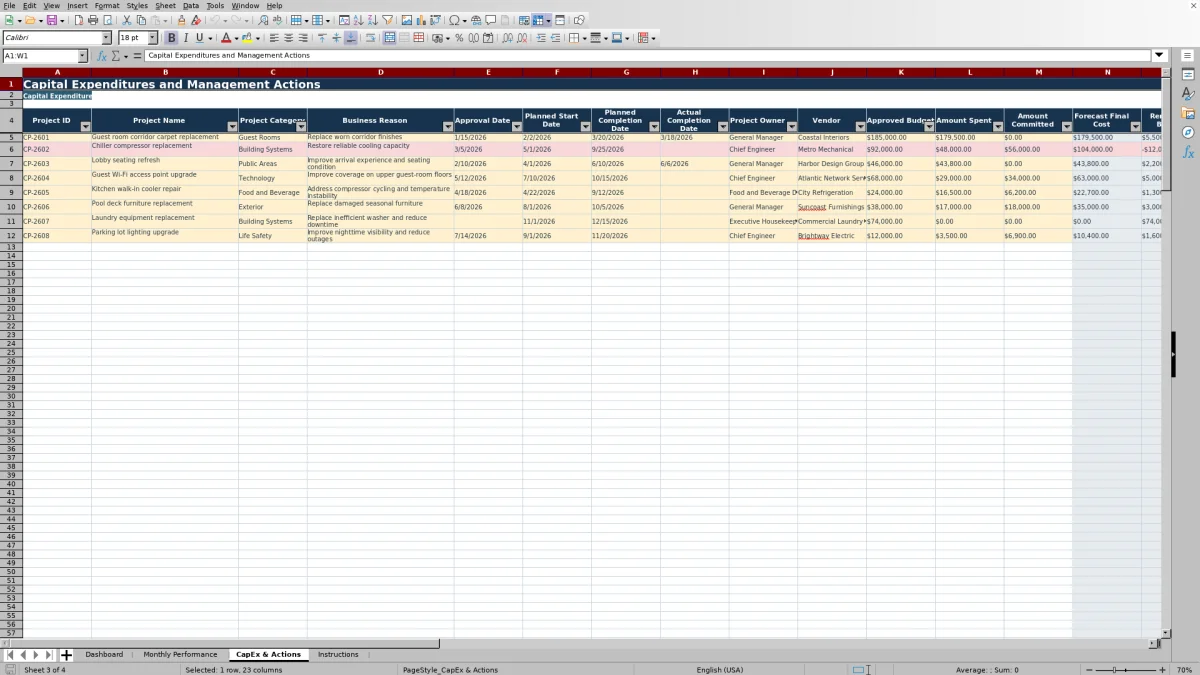Switch to the Instructions sheet tab

338,655
